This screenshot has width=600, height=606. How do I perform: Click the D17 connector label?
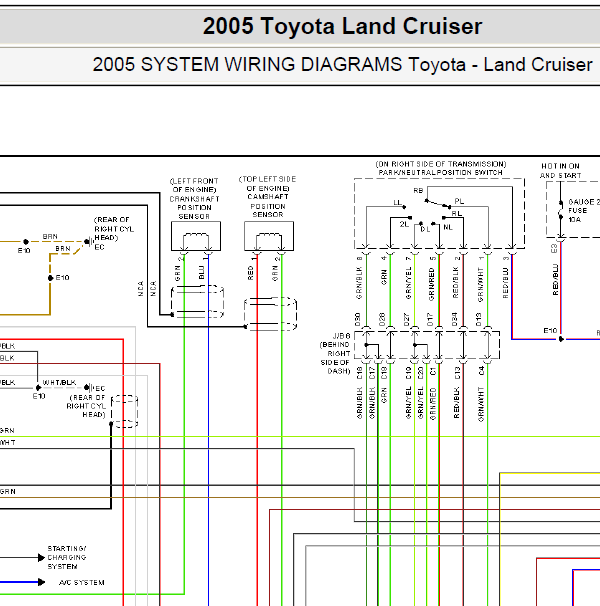[430, 319]
